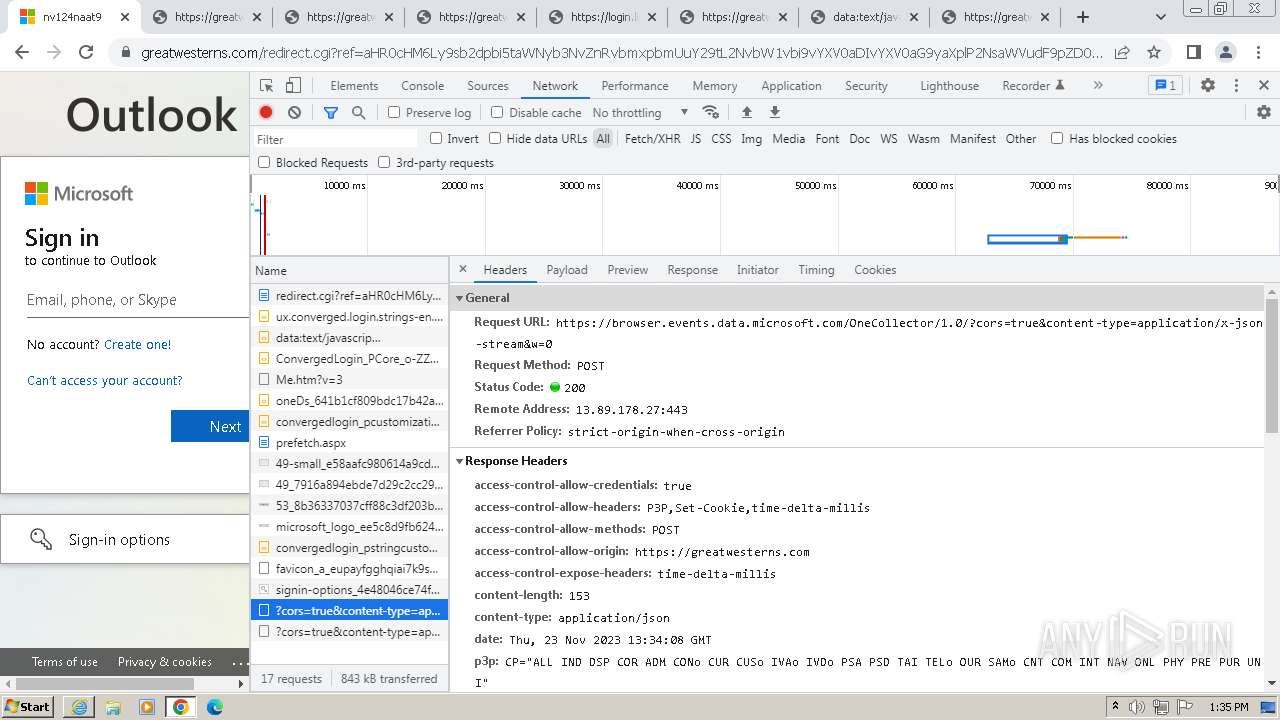
Task: Open Network panel settings gear
Action: 1264,113
